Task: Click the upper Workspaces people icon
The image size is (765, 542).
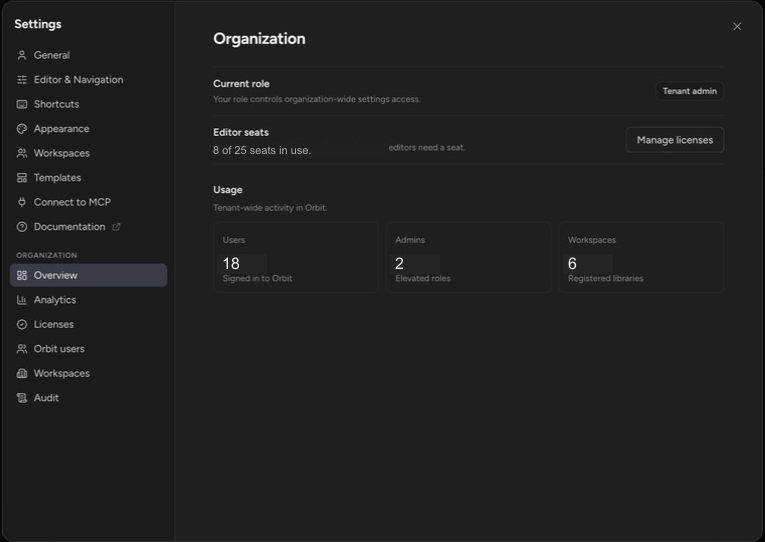Action: pyautogui.click(x=21, y=153)
